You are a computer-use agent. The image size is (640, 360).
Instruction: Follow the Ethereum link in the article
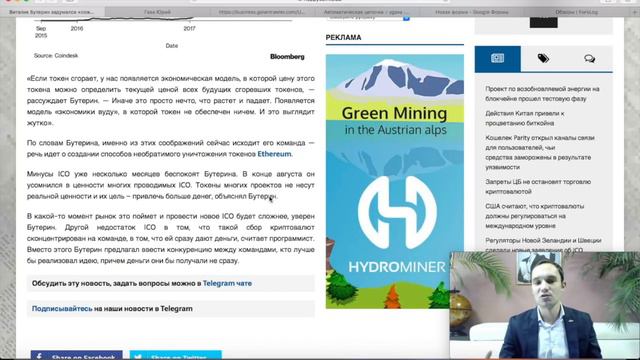point(274,154)
